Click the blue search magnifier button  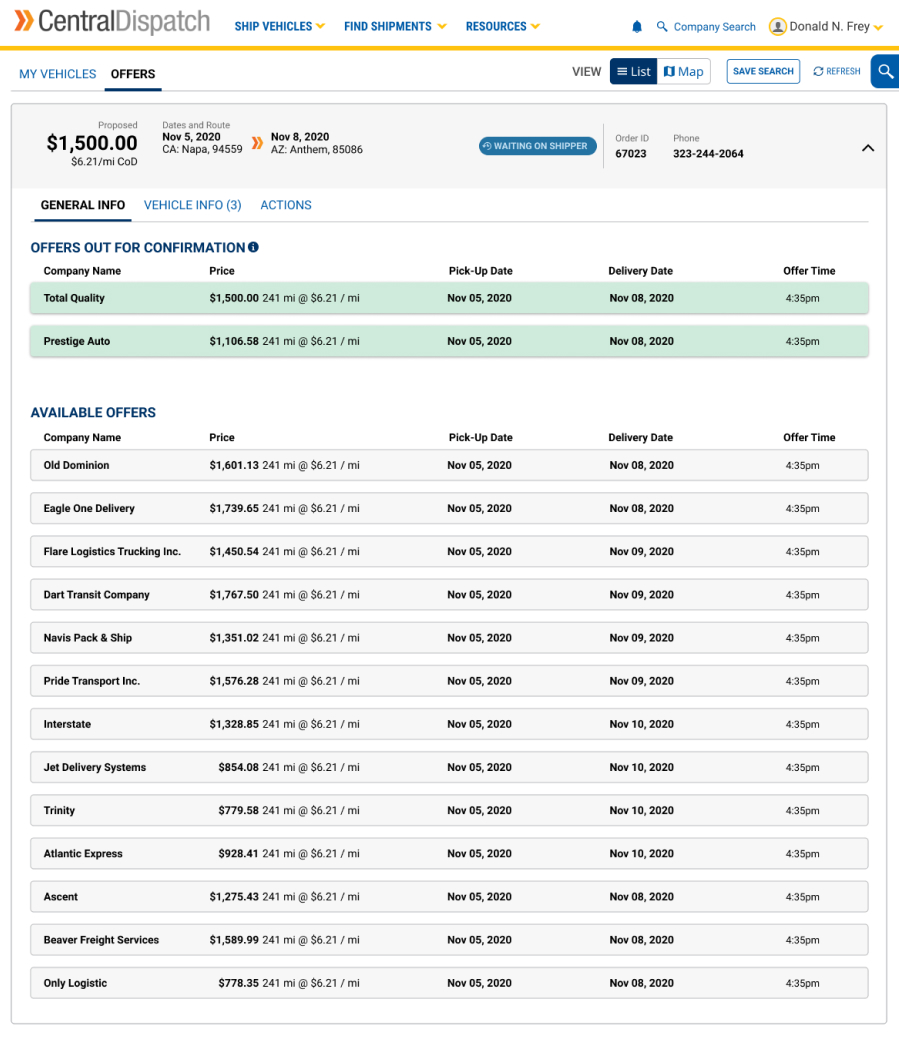[x=885, y=72]
